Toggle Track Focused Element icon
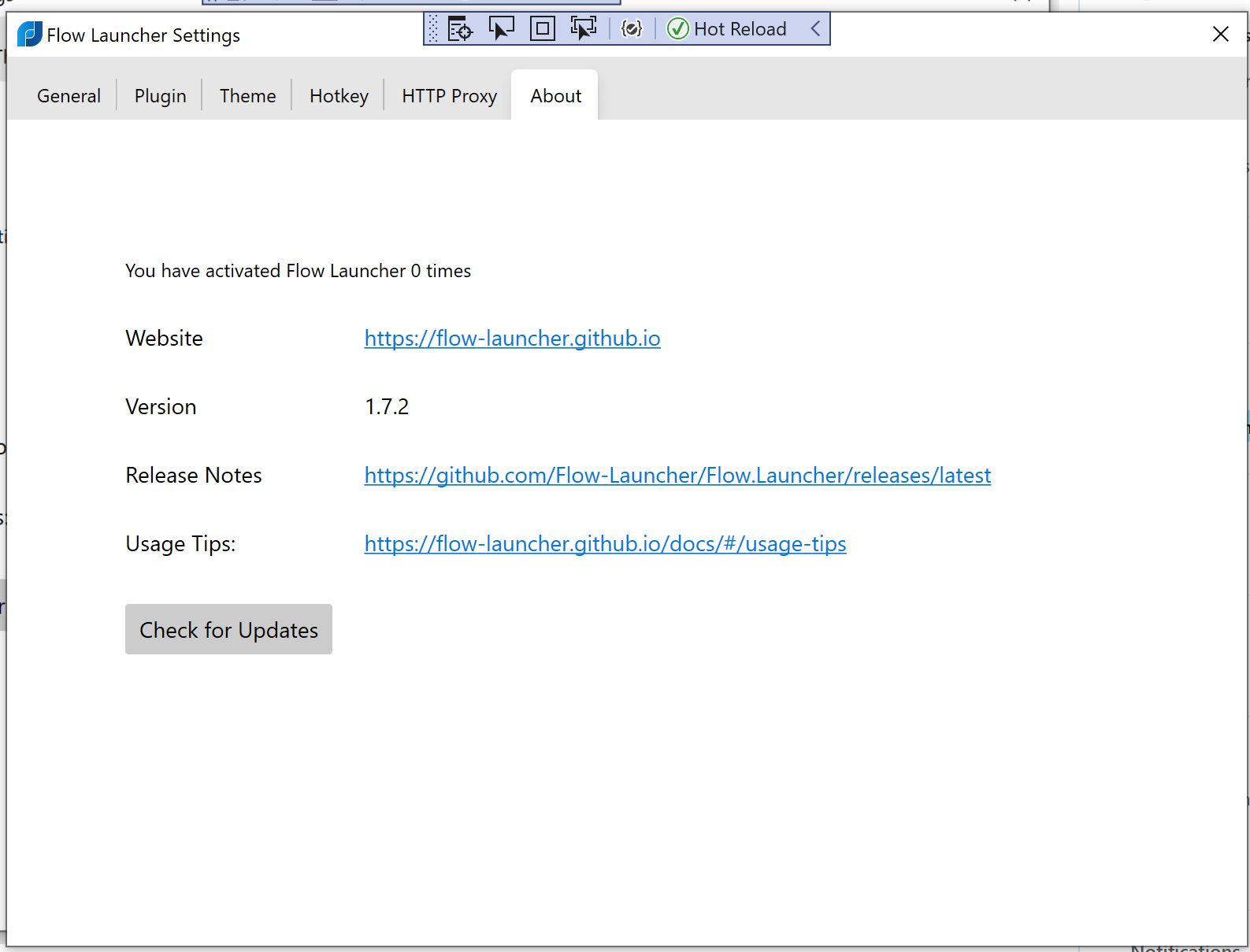The height and width of the screenshot is (952, 1250). pyautogui.click(x=583, y=29)
